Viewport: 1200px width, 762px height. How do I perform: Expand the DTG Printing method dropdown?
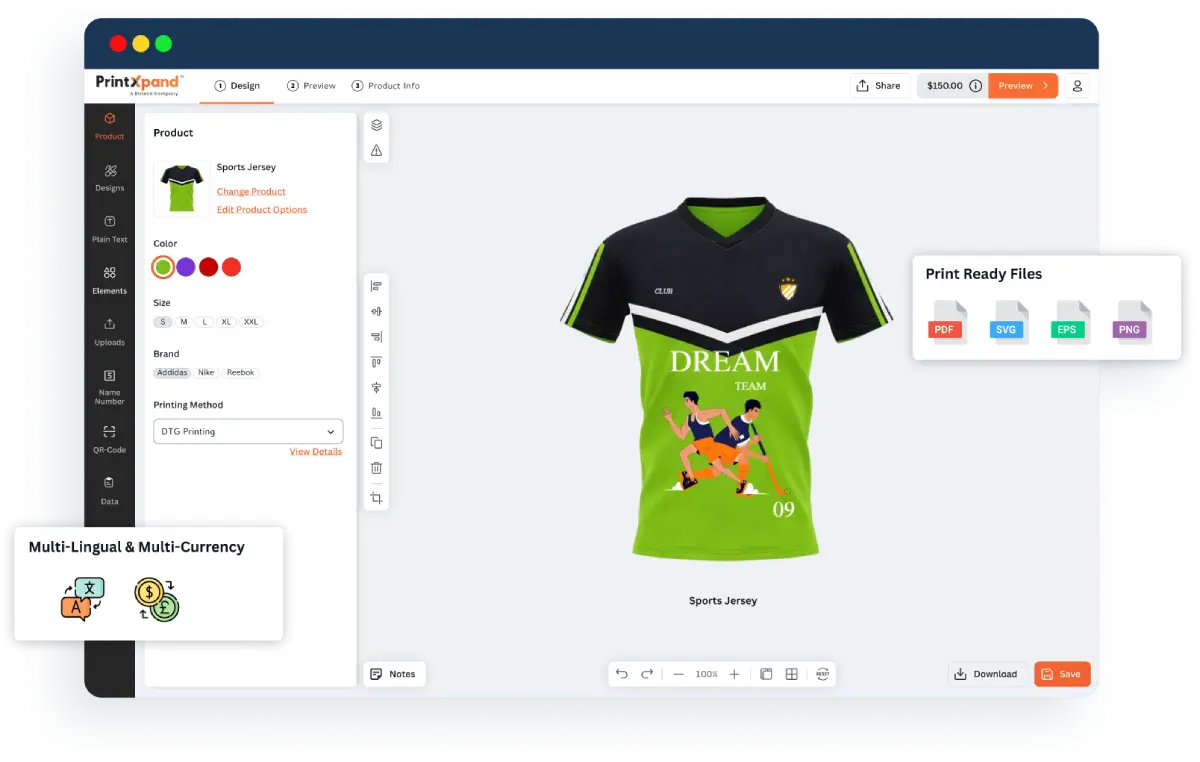tap(248, 432)
